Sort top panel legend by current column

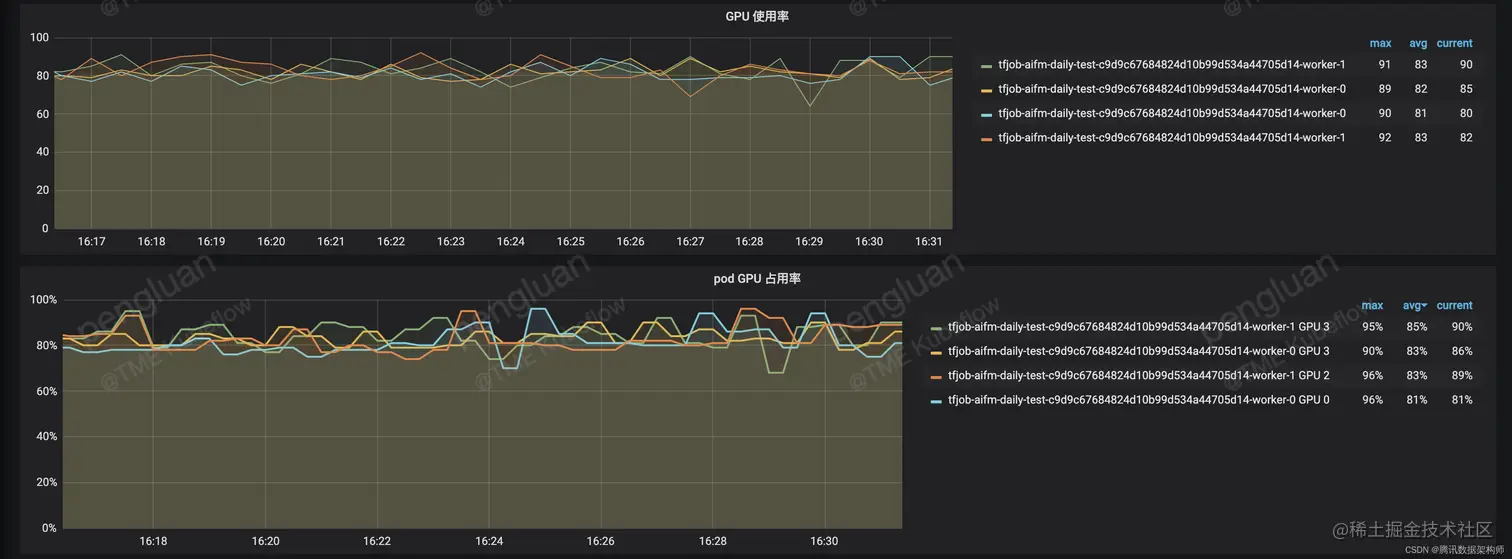pos(1455,43)
